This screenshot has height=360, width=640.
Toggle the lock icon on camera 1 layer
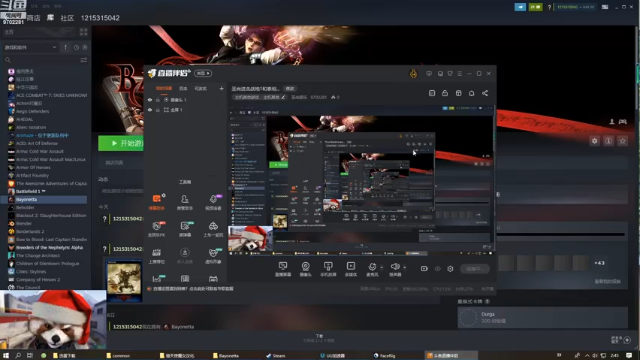[158, 100]
